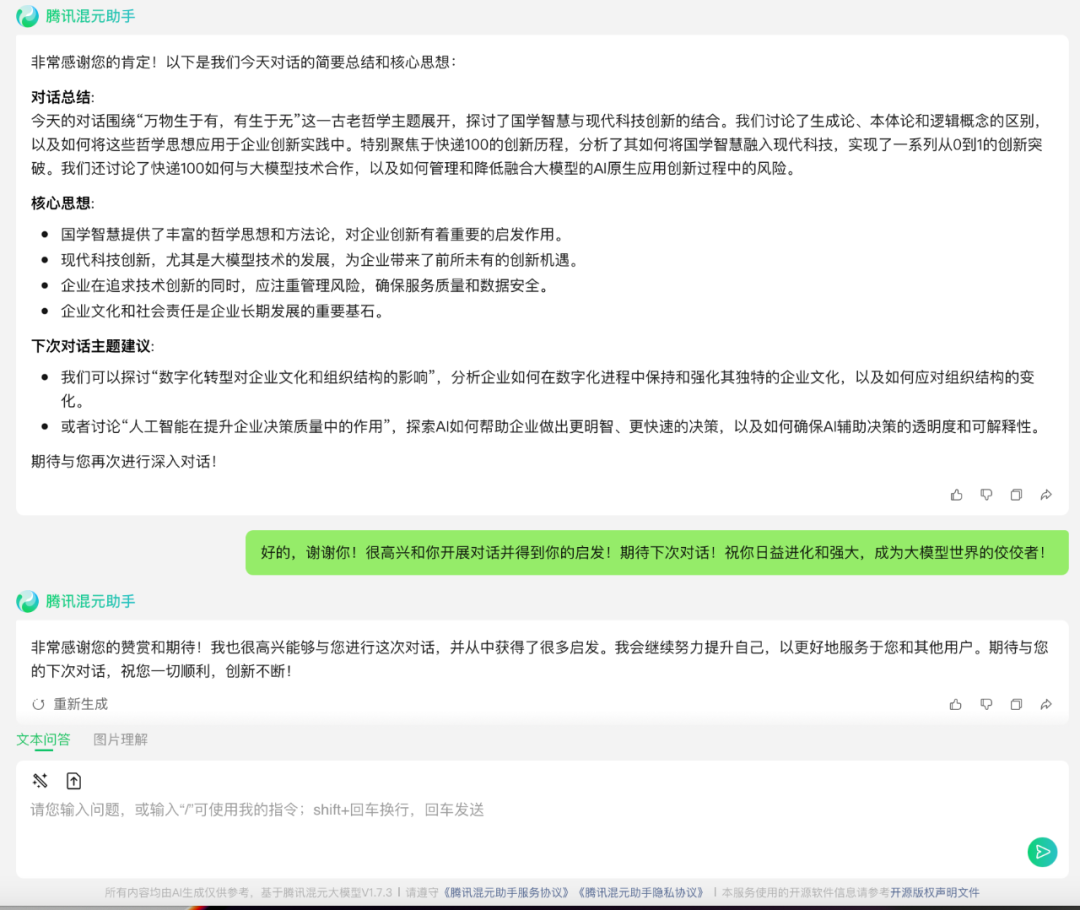Click the 腾讯混元助手 name above the final reply

point(90,601)
